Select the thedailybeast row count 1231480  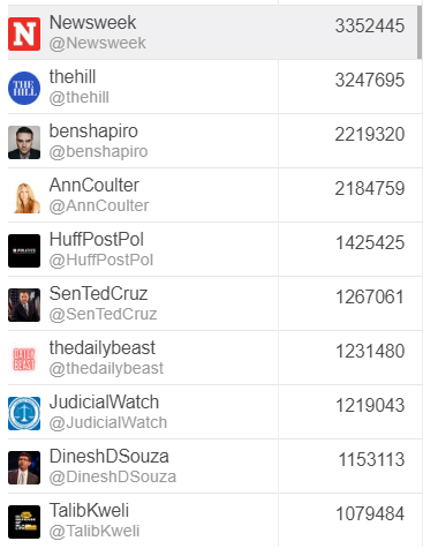click(370, 351)
